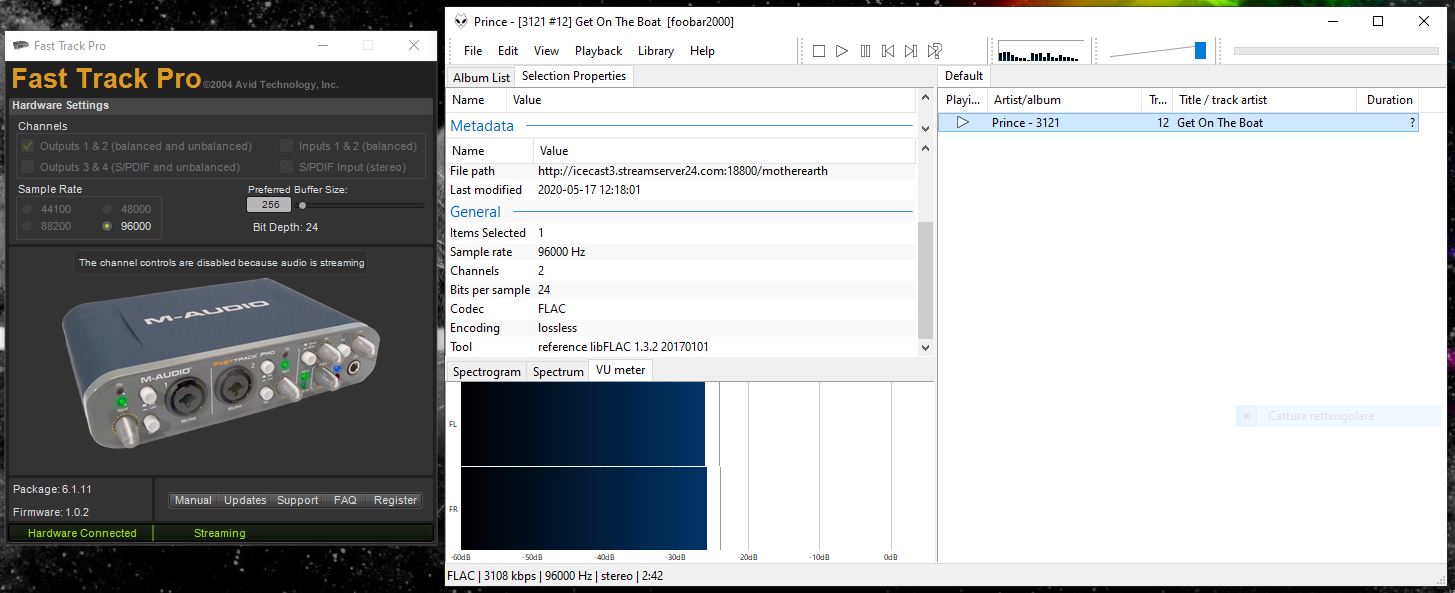
Task: Click the Title / track artist column header
Action: 1264,100
